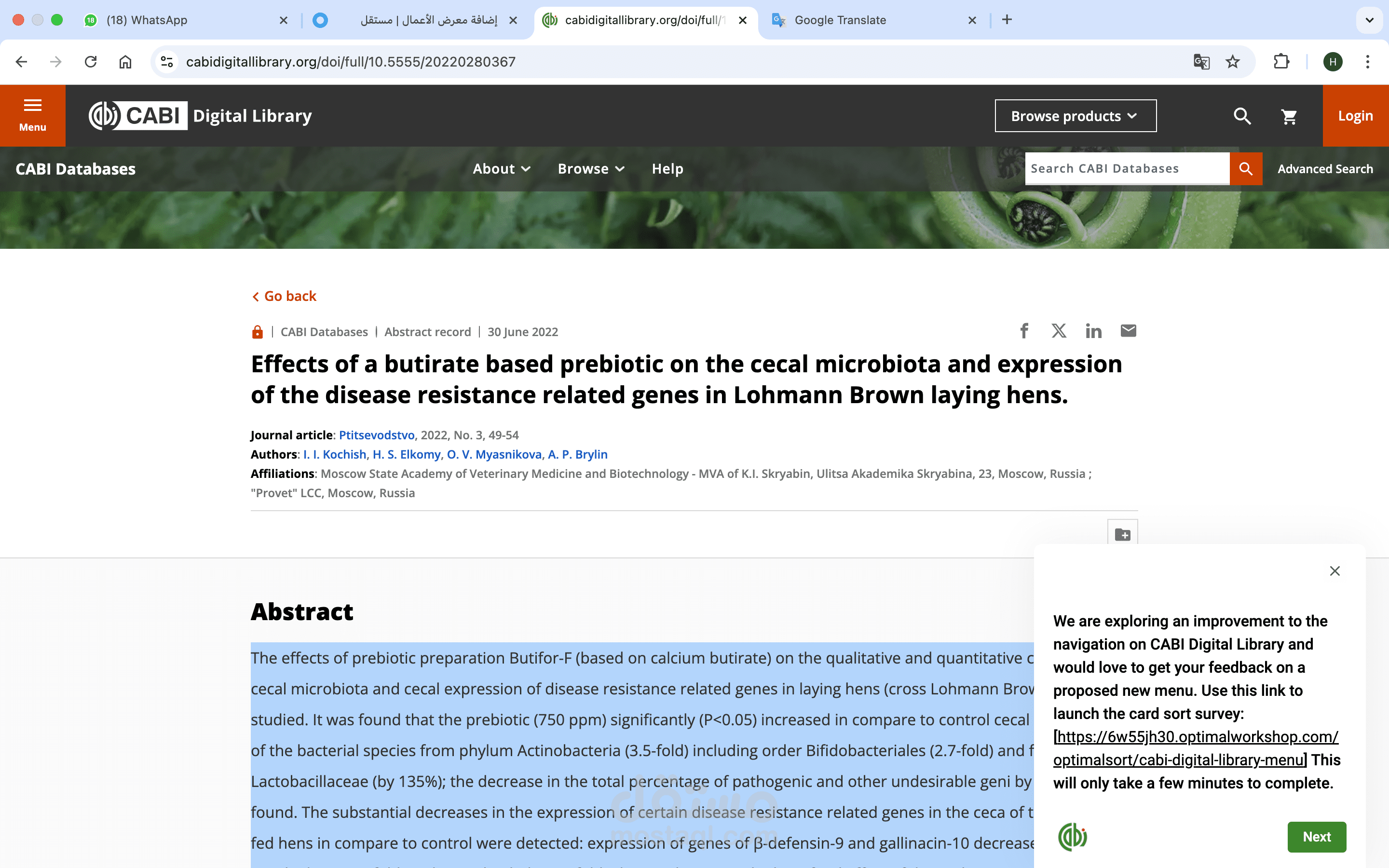Click the Google Translate icon in address bar

[1201, 61]
